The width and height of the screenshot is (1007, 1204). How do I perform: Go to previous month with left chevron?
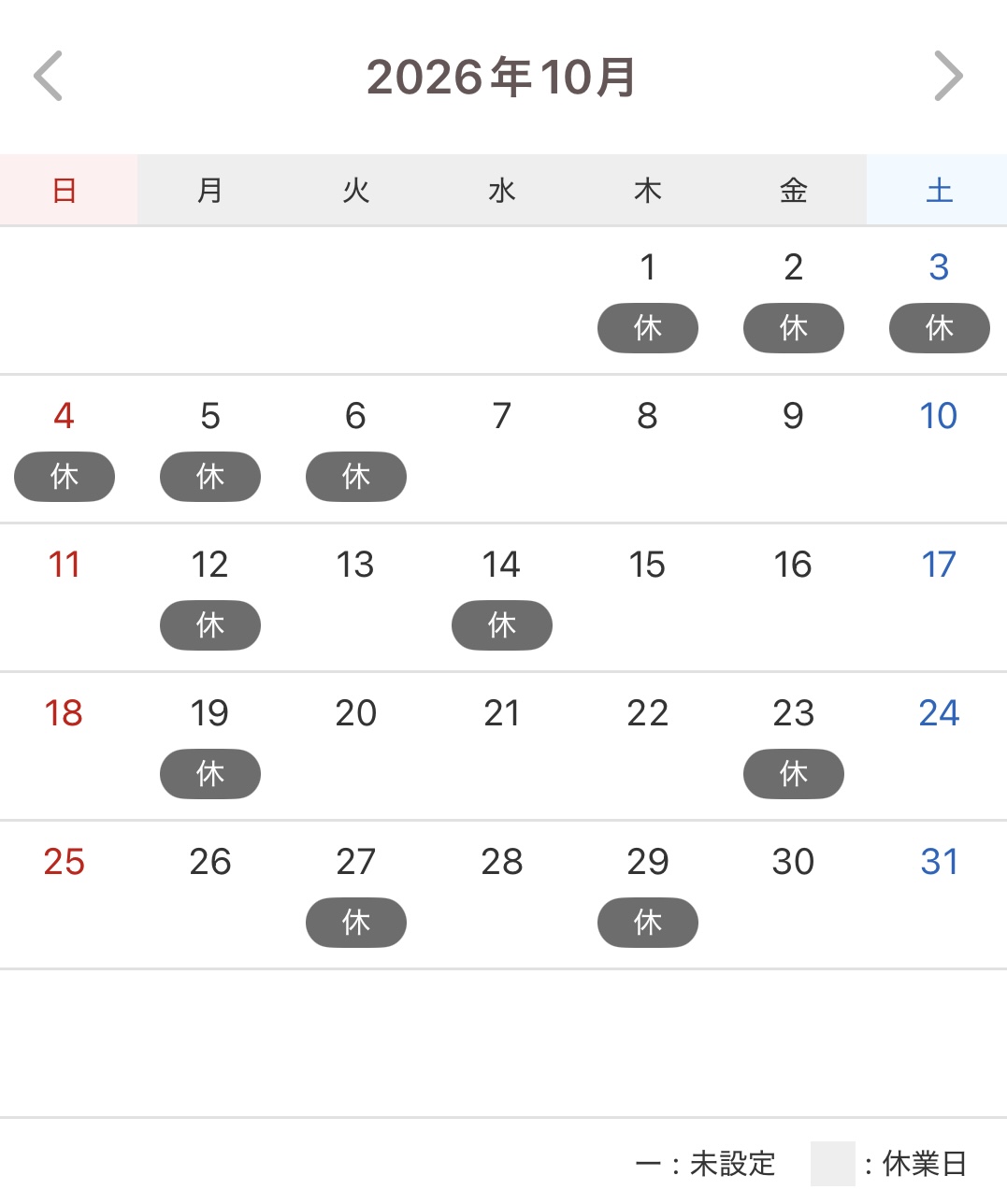click(x=48, y=76)
